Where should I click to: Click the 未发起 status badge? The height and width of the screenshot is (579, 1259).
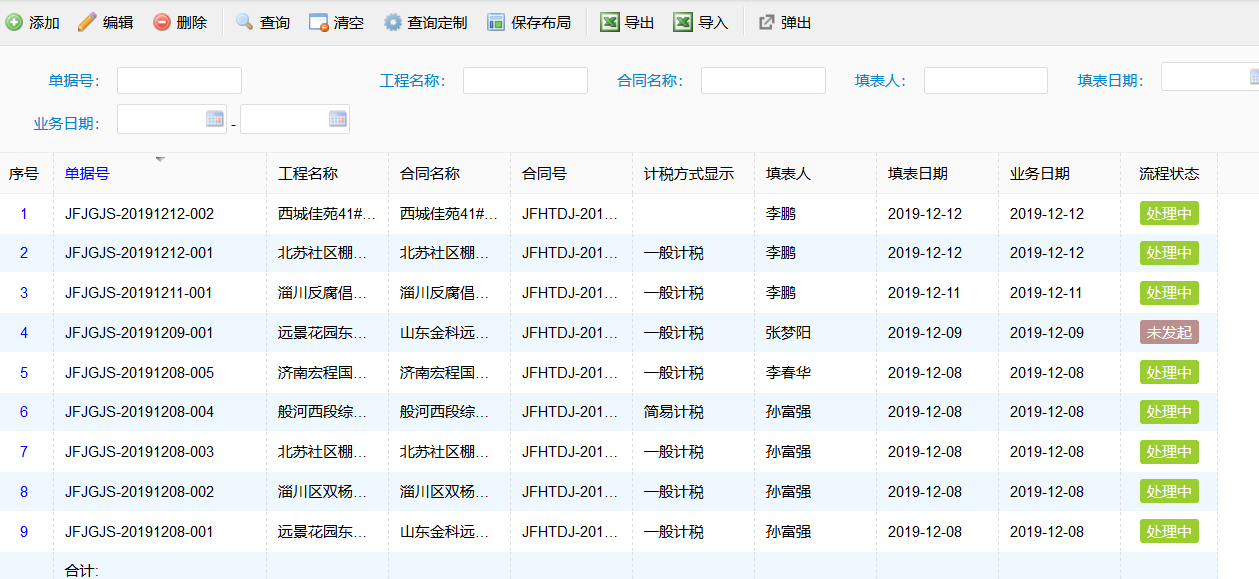click(x=1169, y=333)
